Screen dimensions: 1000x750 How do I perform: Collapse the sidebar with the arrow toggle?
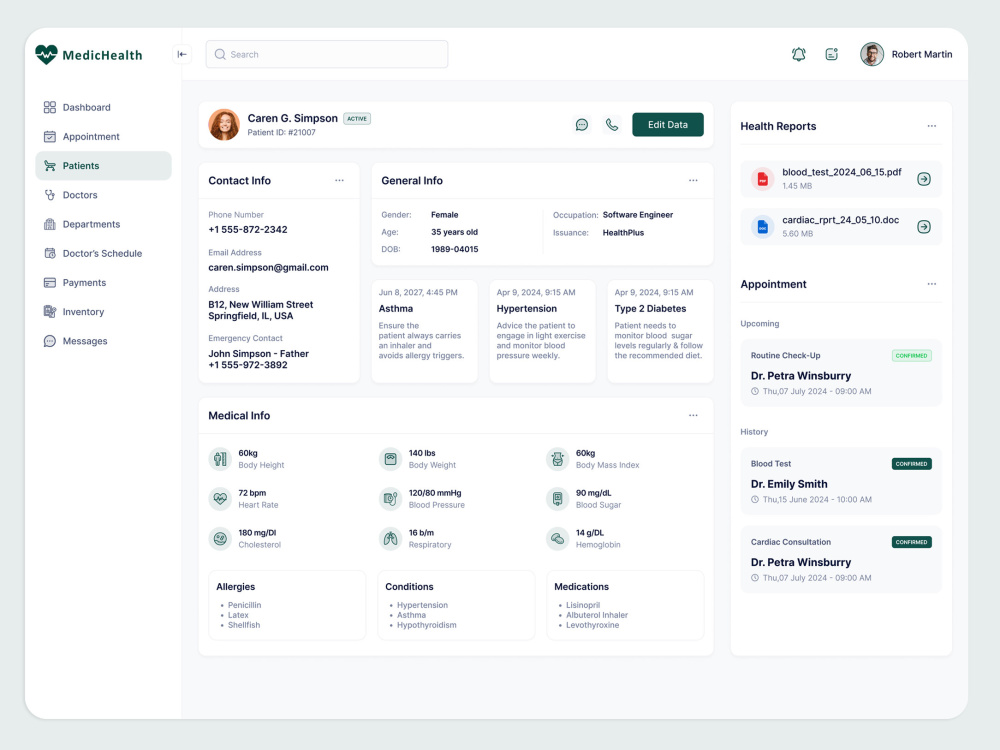[182, 54]
